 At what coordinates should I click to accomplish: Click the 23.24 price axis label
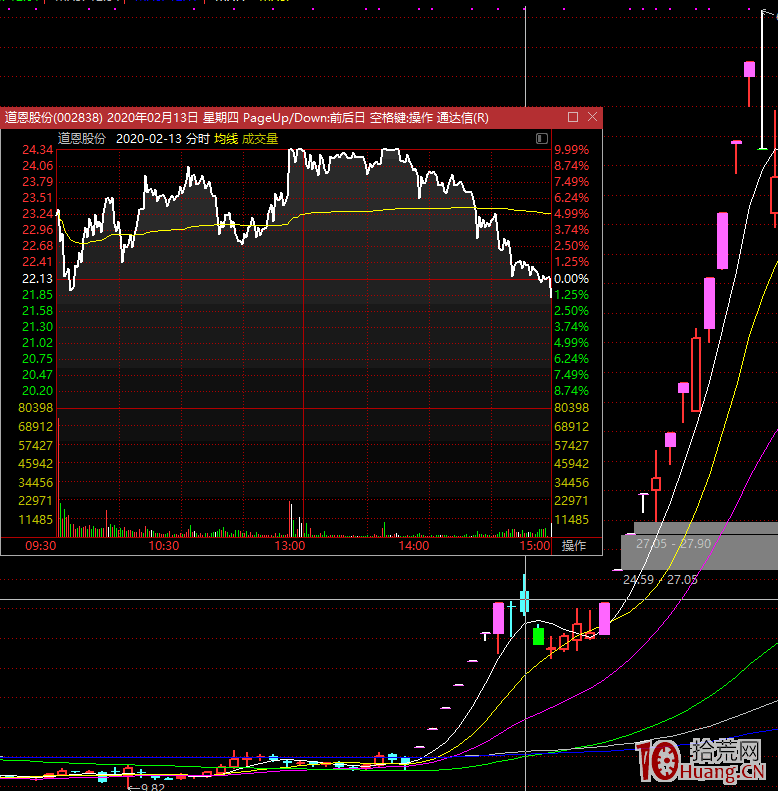click(x=37, y=214)
